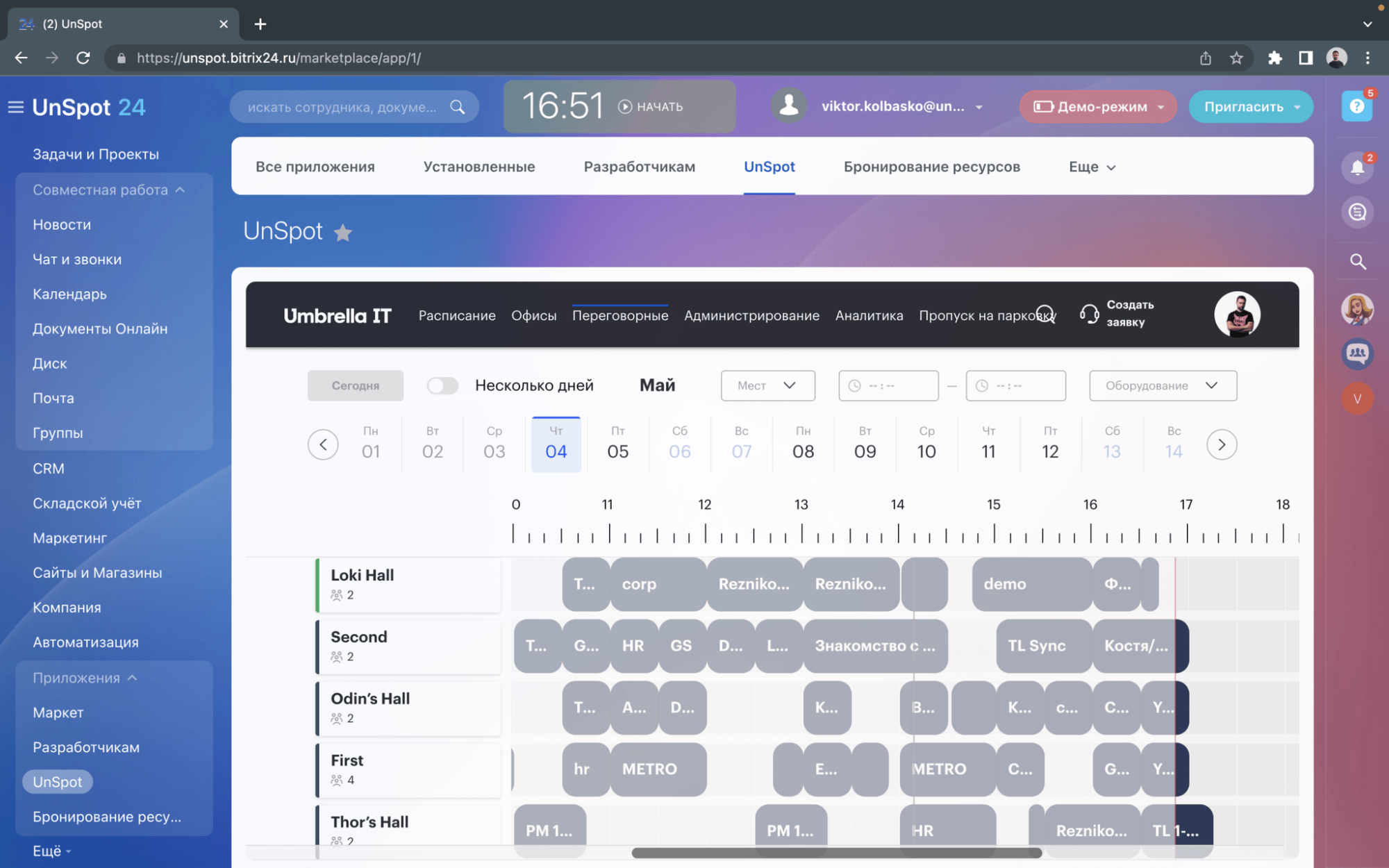Image resolution: width=1389 pixels, height=868 pixels.
Task: Open the Umbrella IT user profile photo
Action: (x=1237, y=314)
